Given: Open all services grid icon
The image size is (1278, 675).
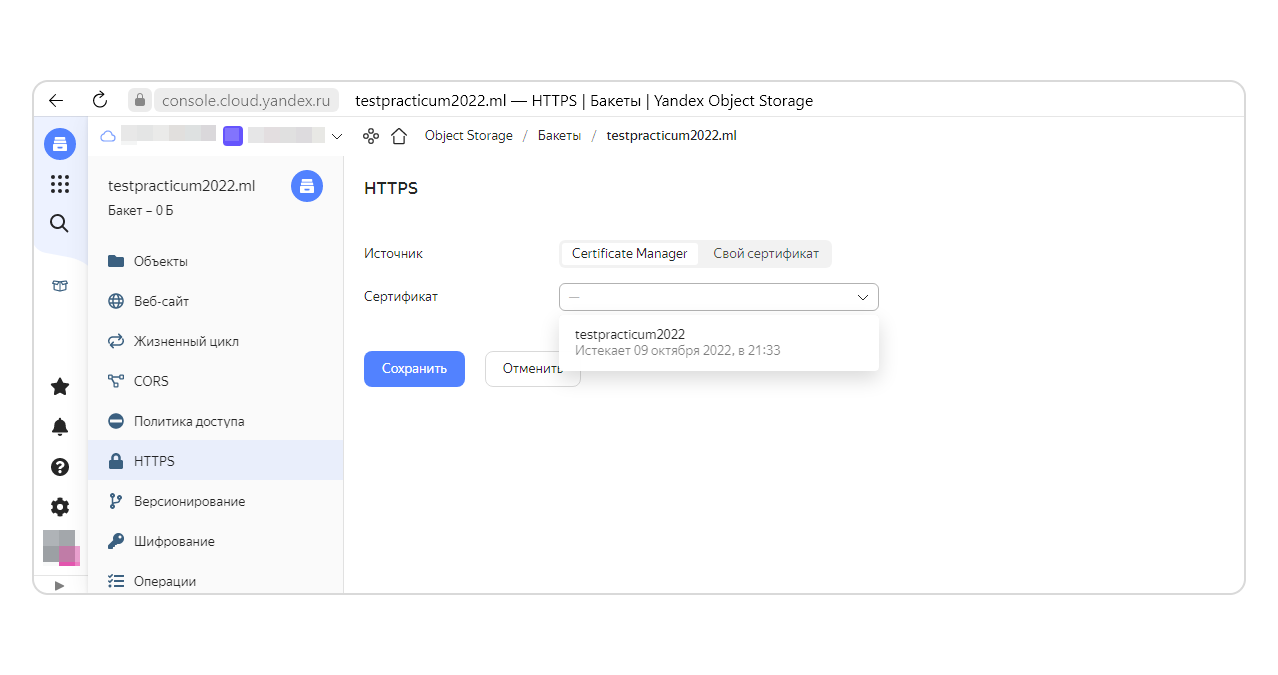Looking at the screenshot, I should coord(60,184).
